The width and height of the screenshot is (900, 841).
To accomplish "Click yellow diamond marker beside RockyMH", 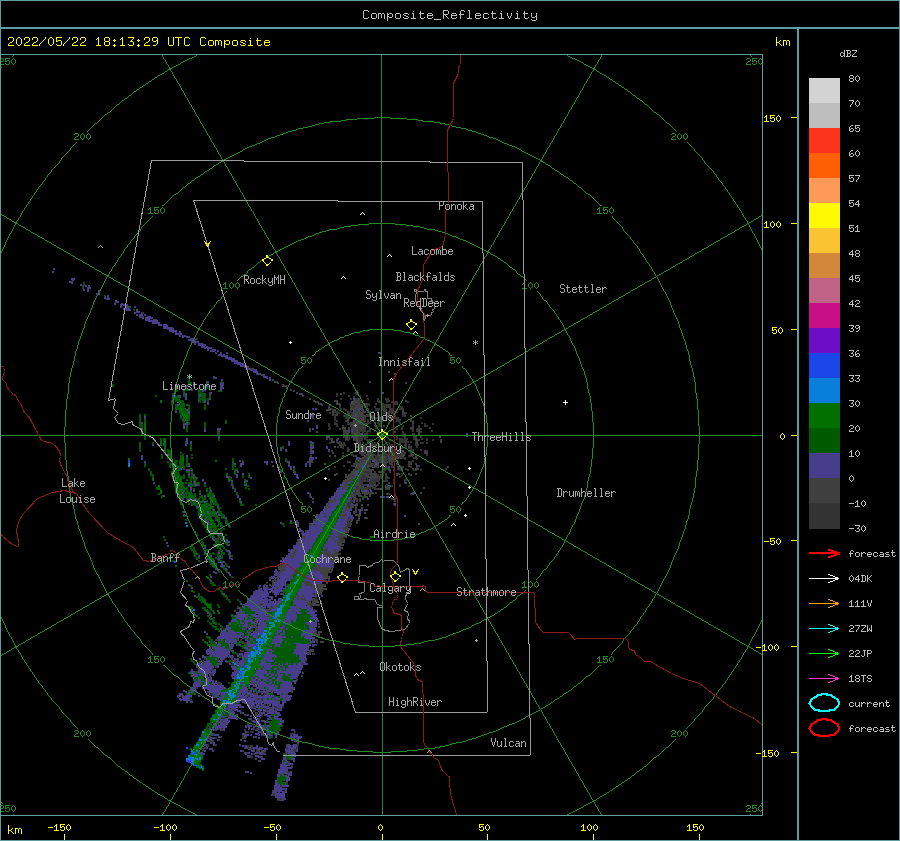I will click(267, 261).
